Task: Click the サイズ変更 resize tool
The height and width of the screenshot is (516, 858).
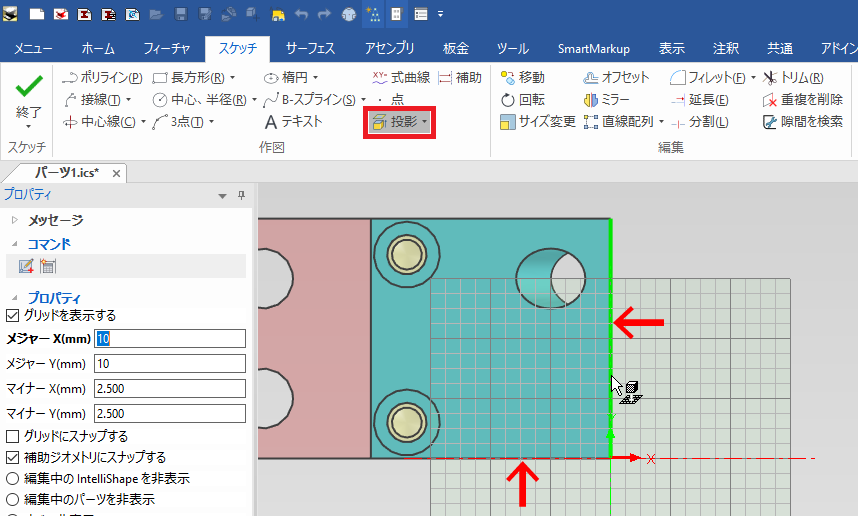Action: click(538, 122)
